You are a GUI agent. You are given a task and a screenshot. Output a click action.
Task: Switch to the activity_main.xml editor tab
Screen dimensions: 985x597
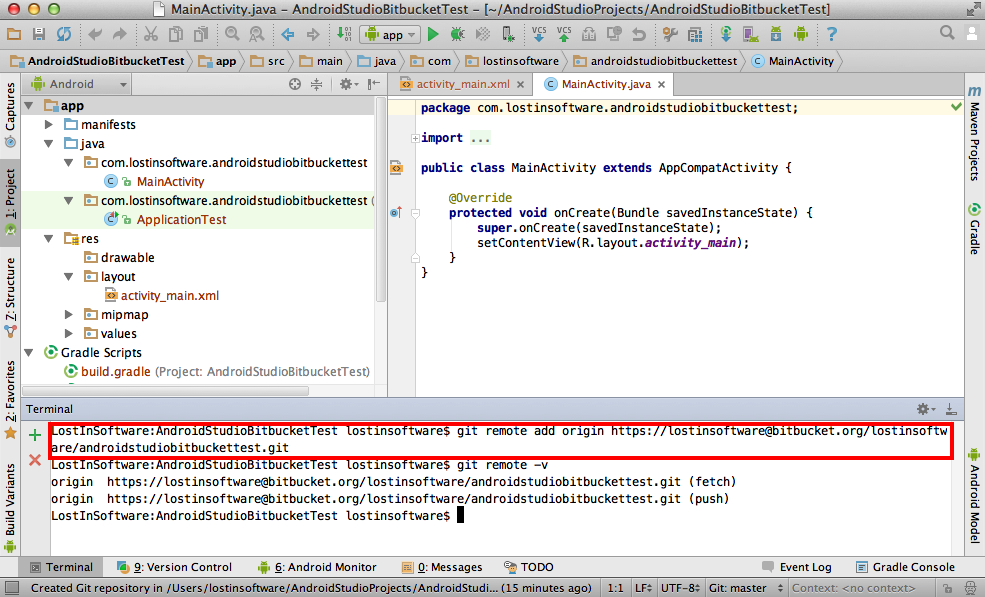click(x=462, y=84)
